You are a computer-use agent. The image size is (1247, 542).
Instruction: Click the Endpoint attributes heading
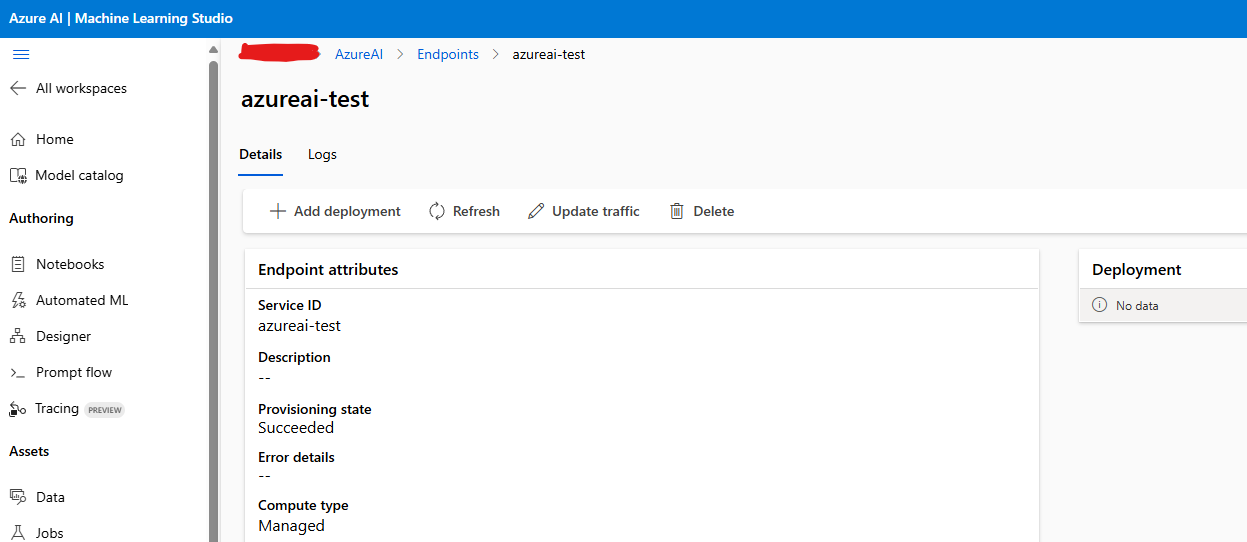(x=328, y=269)
